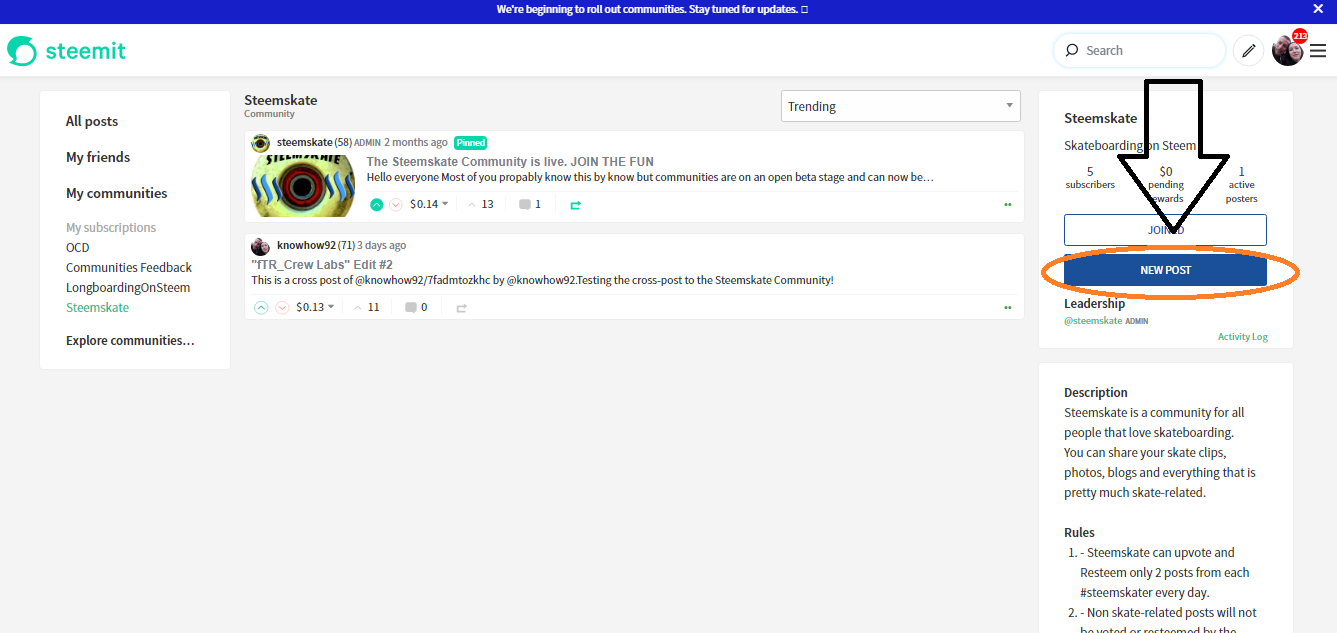This screenshot has height=633, width=1337.
Task: Downvote the knowhow92 post
Action: [x=282, y=308]
